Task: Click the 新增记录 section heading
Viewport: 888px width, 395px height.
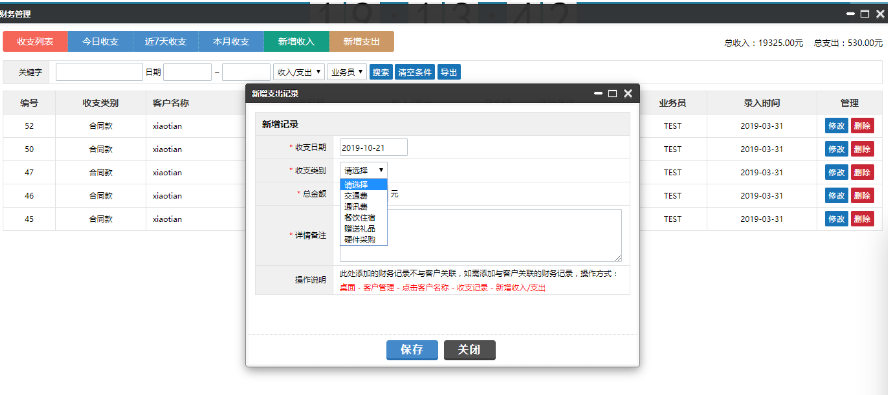Action: [x=280, y=124]
